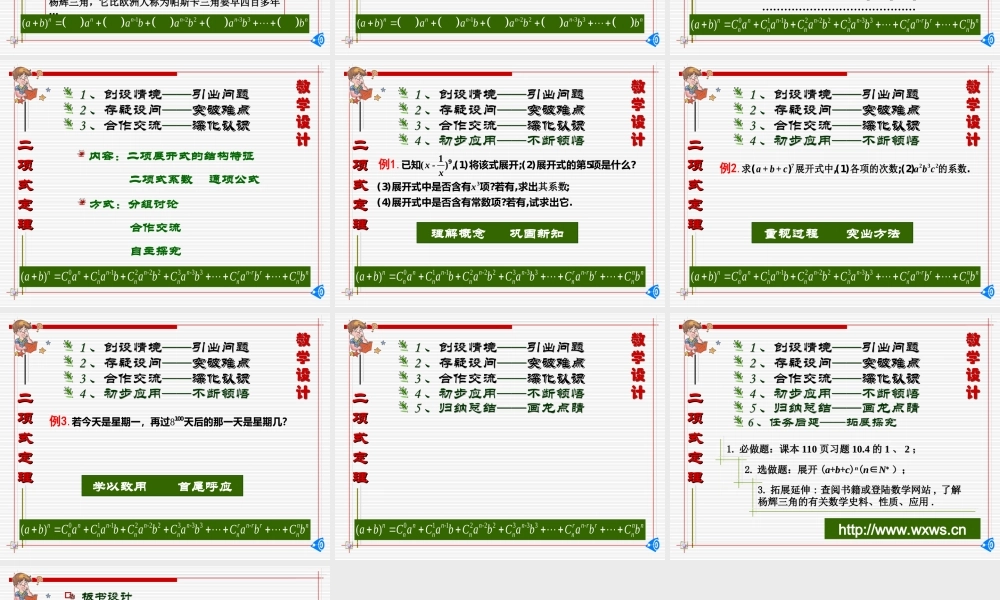Click the vertical 数学设计 text in the 例2 slide
This screenshot has width=1000, height=600.
click(x=973, y=113)
